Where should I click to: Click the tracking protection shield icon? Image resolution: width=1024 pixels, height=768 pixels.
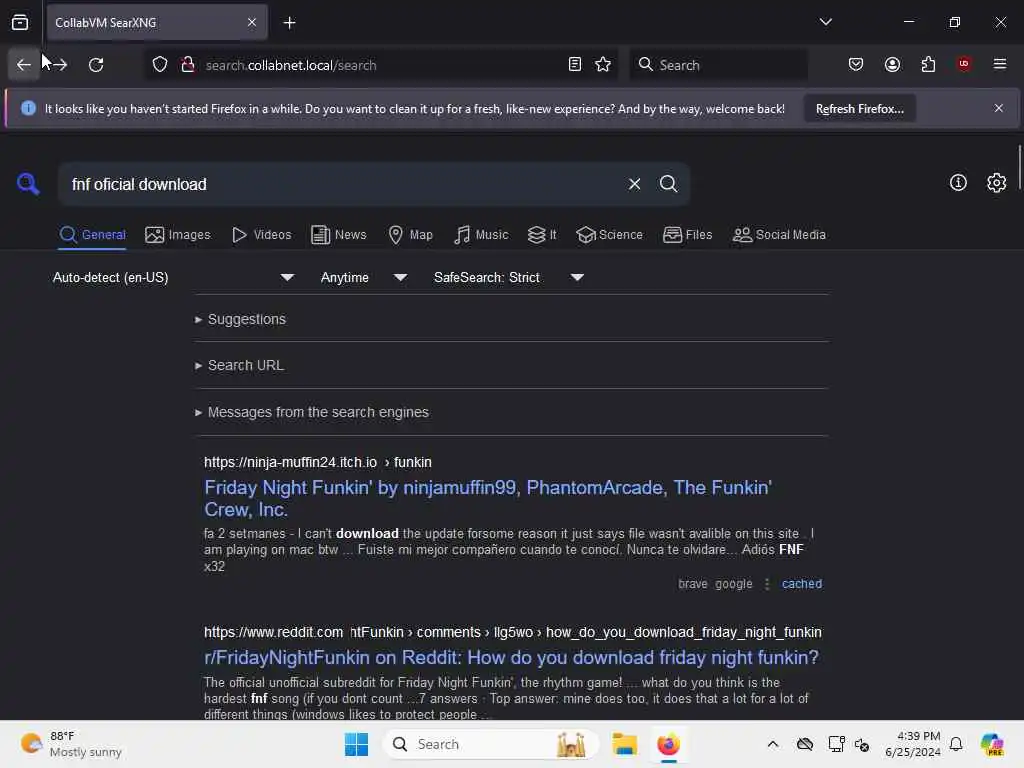160,65
